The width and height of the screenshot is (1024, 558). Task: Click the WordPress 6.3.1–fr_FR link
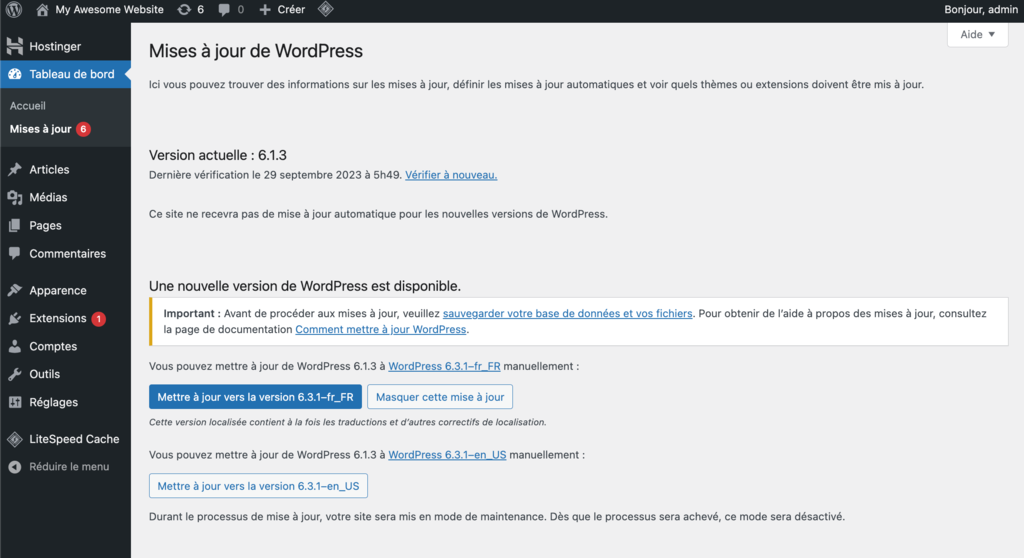(x=444, y=367)
